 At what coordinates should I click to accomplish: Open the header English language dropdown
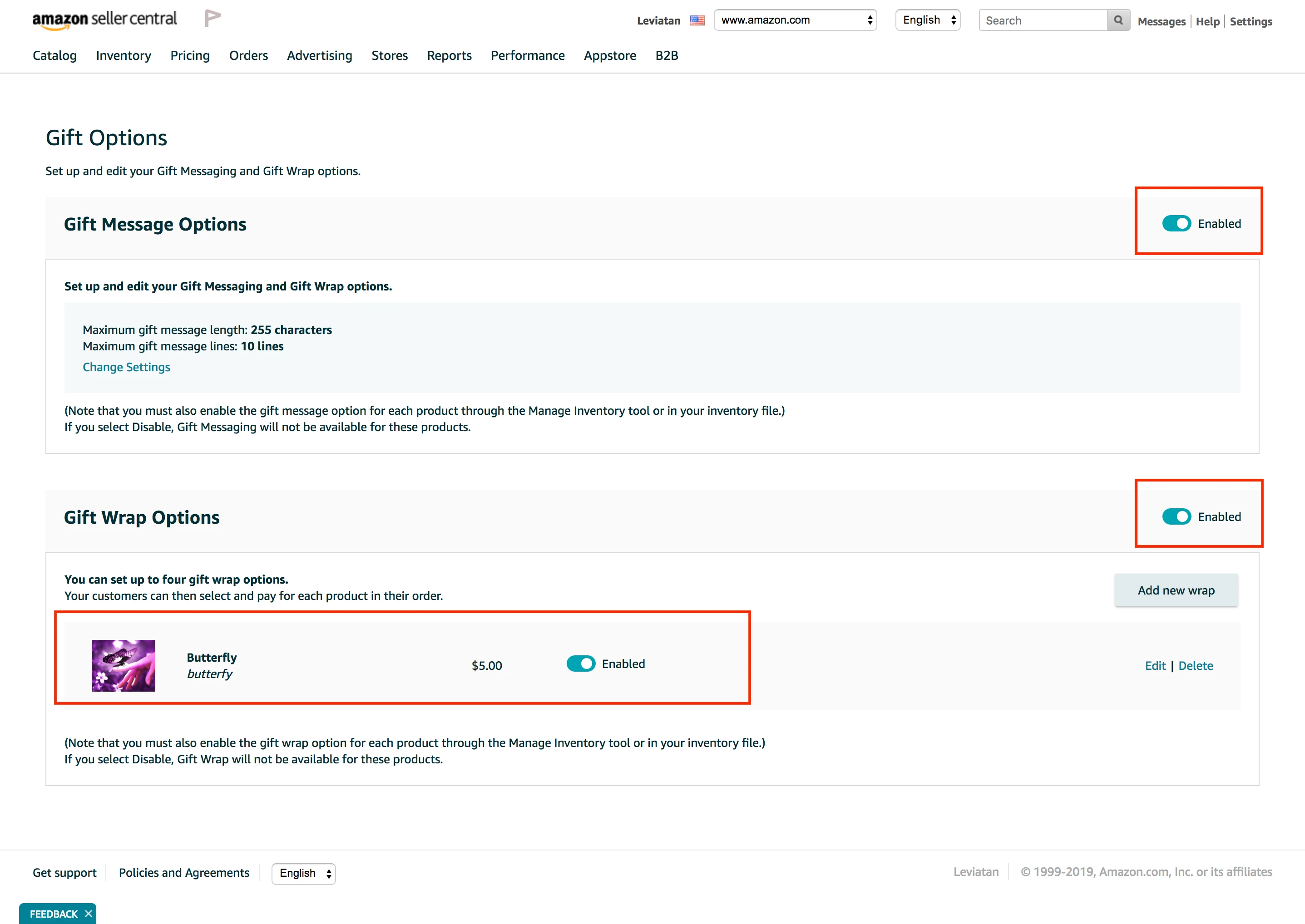[928, 20]
